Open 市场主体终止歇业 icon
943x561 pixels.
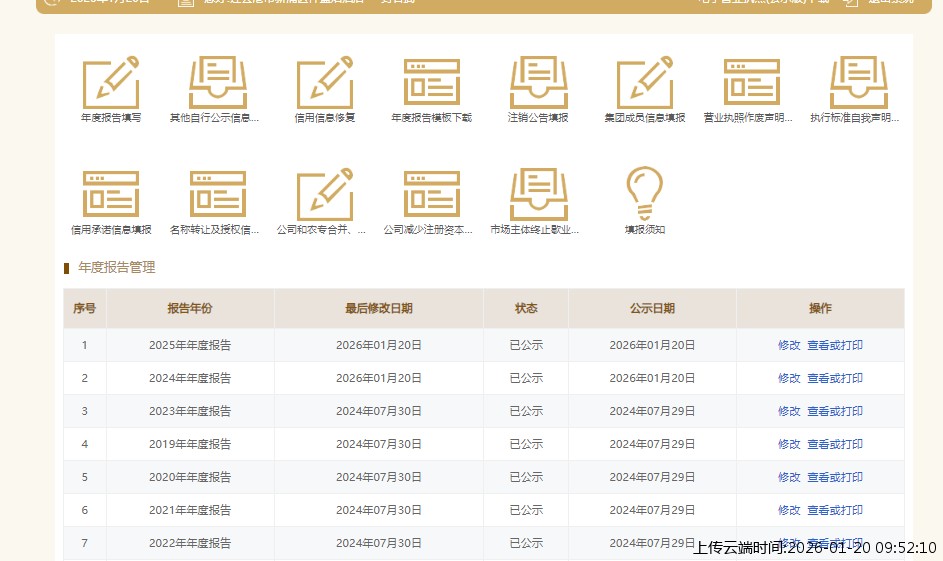click(x=538, y=195)
